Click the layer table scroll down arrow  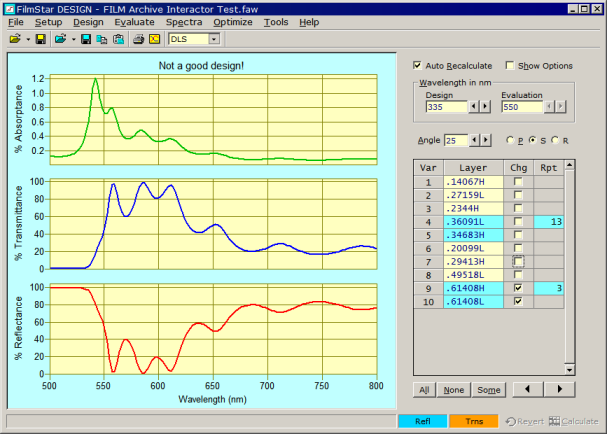[x=569, y=370]
